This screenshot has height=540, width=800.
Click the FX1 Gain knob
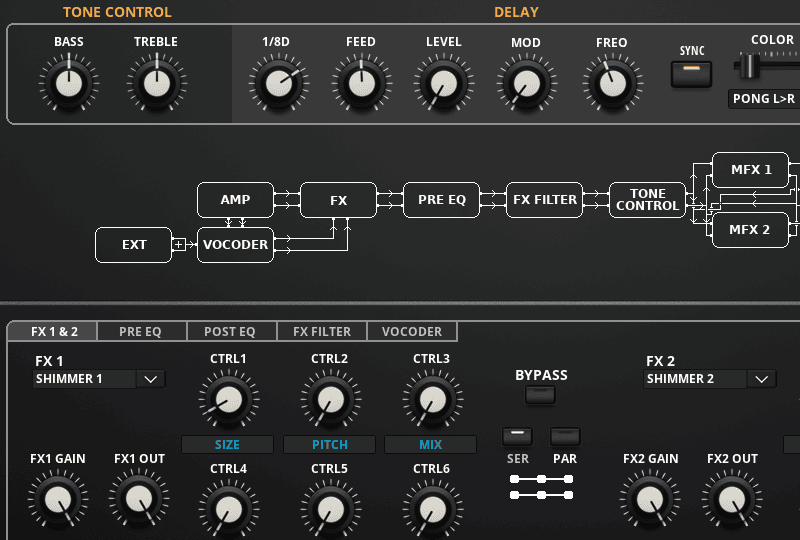(57, 499)
